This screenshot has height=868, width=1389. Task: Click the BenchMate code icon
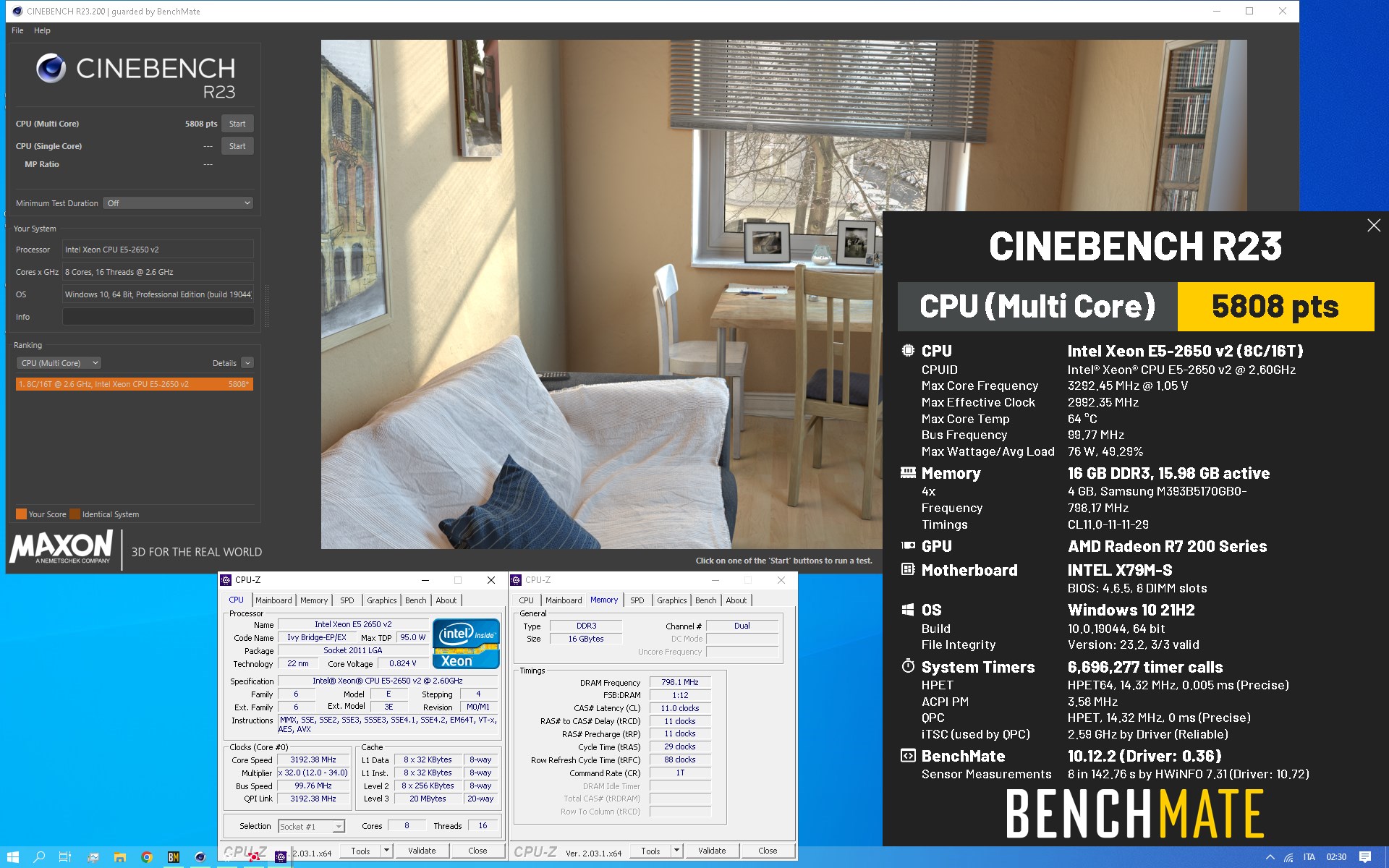tap(908, 756)
